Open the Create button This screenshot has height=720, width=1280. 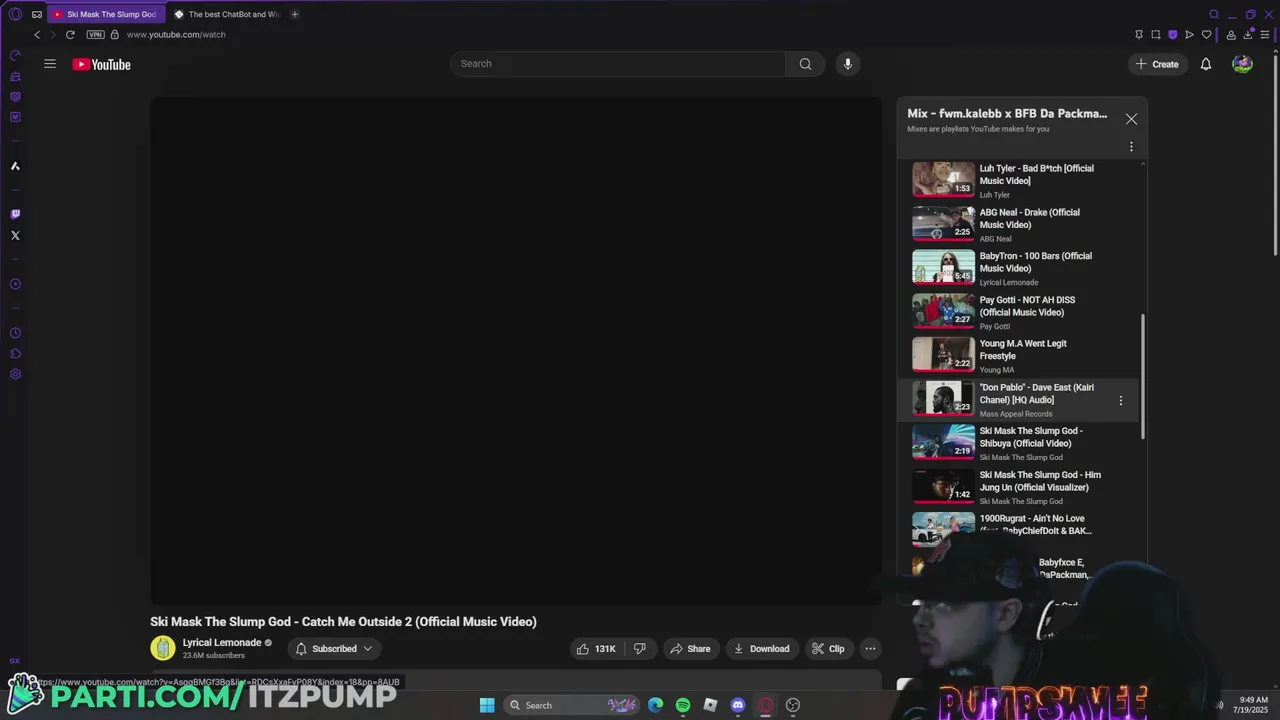[1156, 64]
